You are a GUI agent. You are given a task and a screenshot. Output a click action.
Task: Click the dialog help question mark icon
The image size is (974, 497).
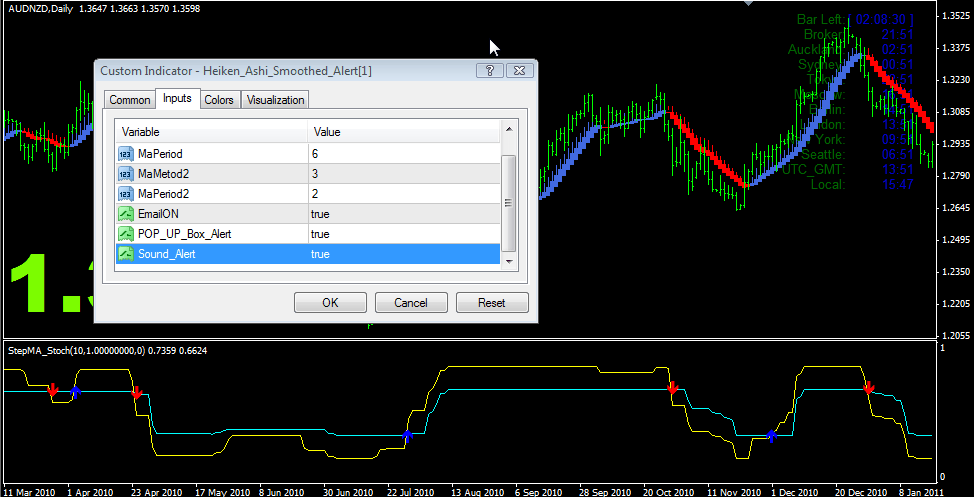(x=489, y=70)
